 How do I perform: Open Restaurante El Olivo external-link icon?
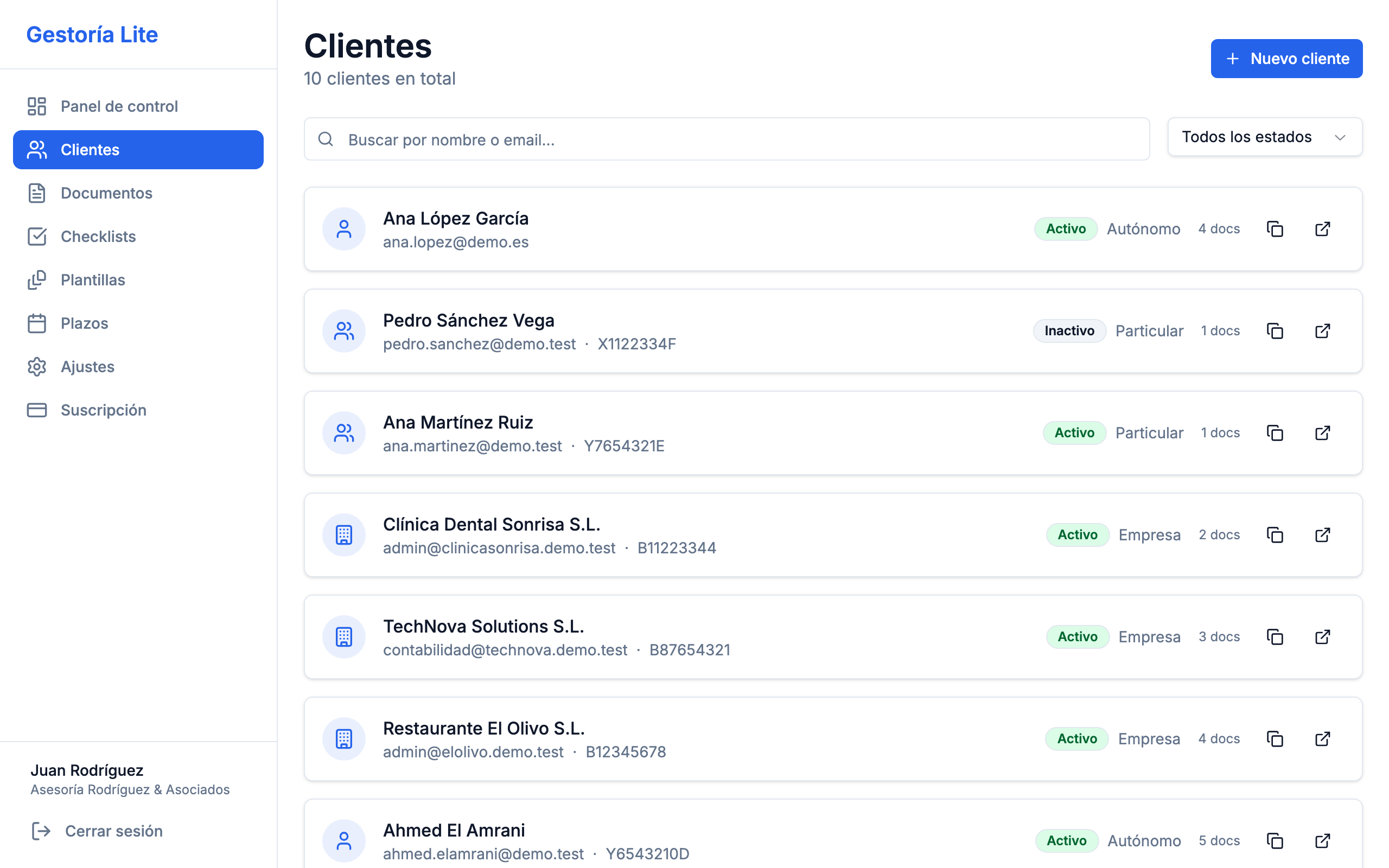click(1322, 739)
